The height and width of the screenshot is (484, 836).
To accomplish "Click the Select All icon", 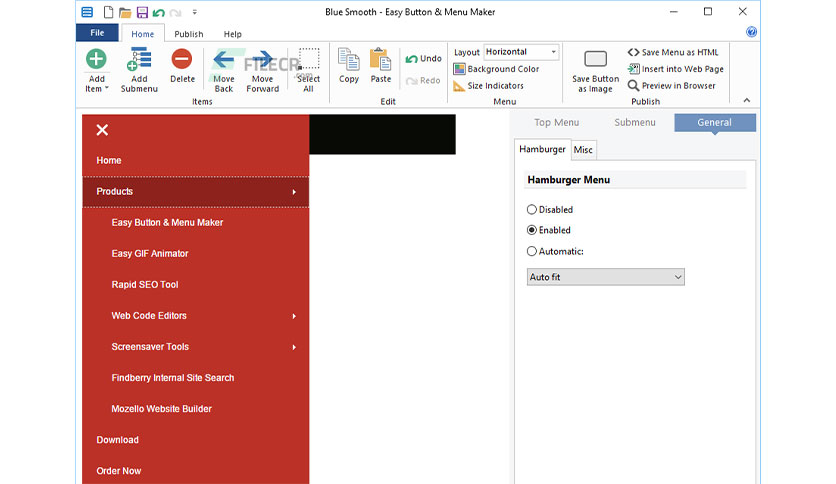I will point(309,59).
